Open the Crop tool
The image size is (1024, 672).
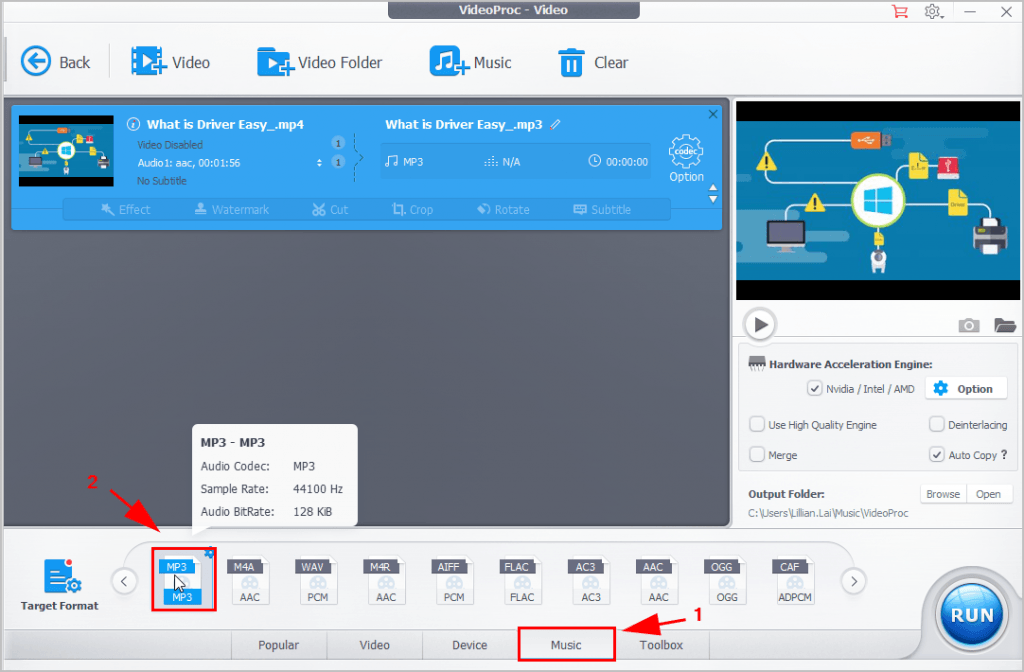click(412, 210)
